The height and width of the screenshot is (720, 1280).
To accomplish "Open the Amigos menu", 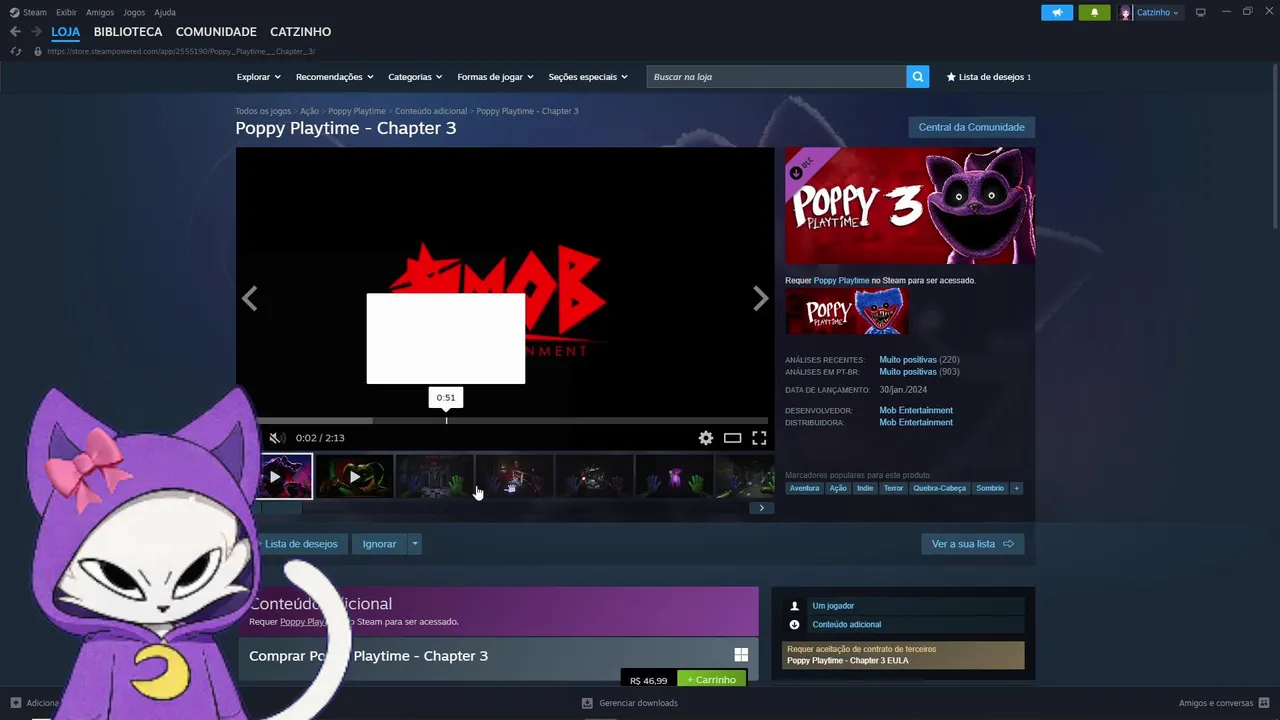I will [x=100, y=12].
